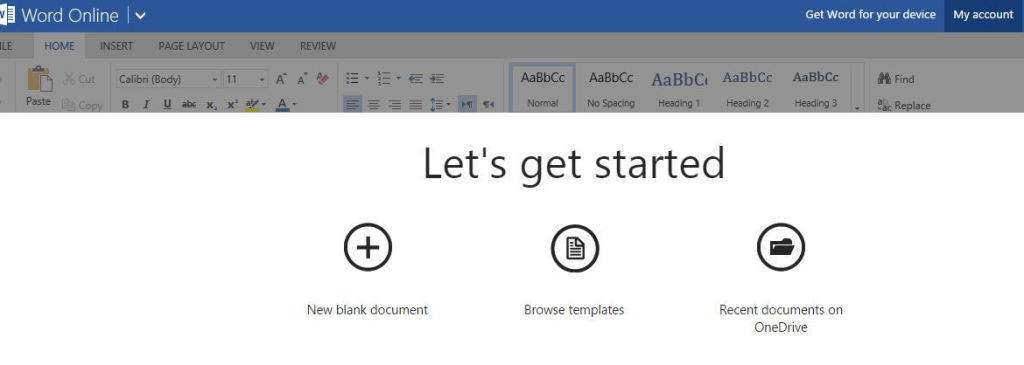
Task: Switch to the HOME ribbon tab
Action: point(59,46)
